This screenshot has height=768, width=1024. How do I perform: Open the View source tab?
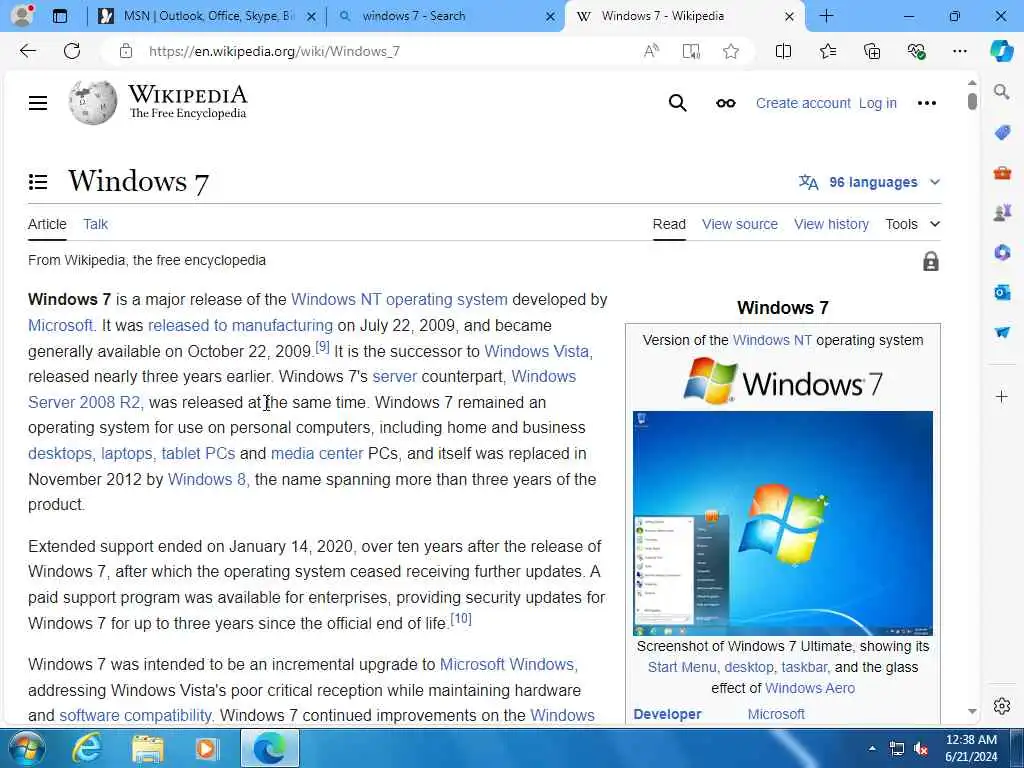pyautogui.click(x=739, y=224)
